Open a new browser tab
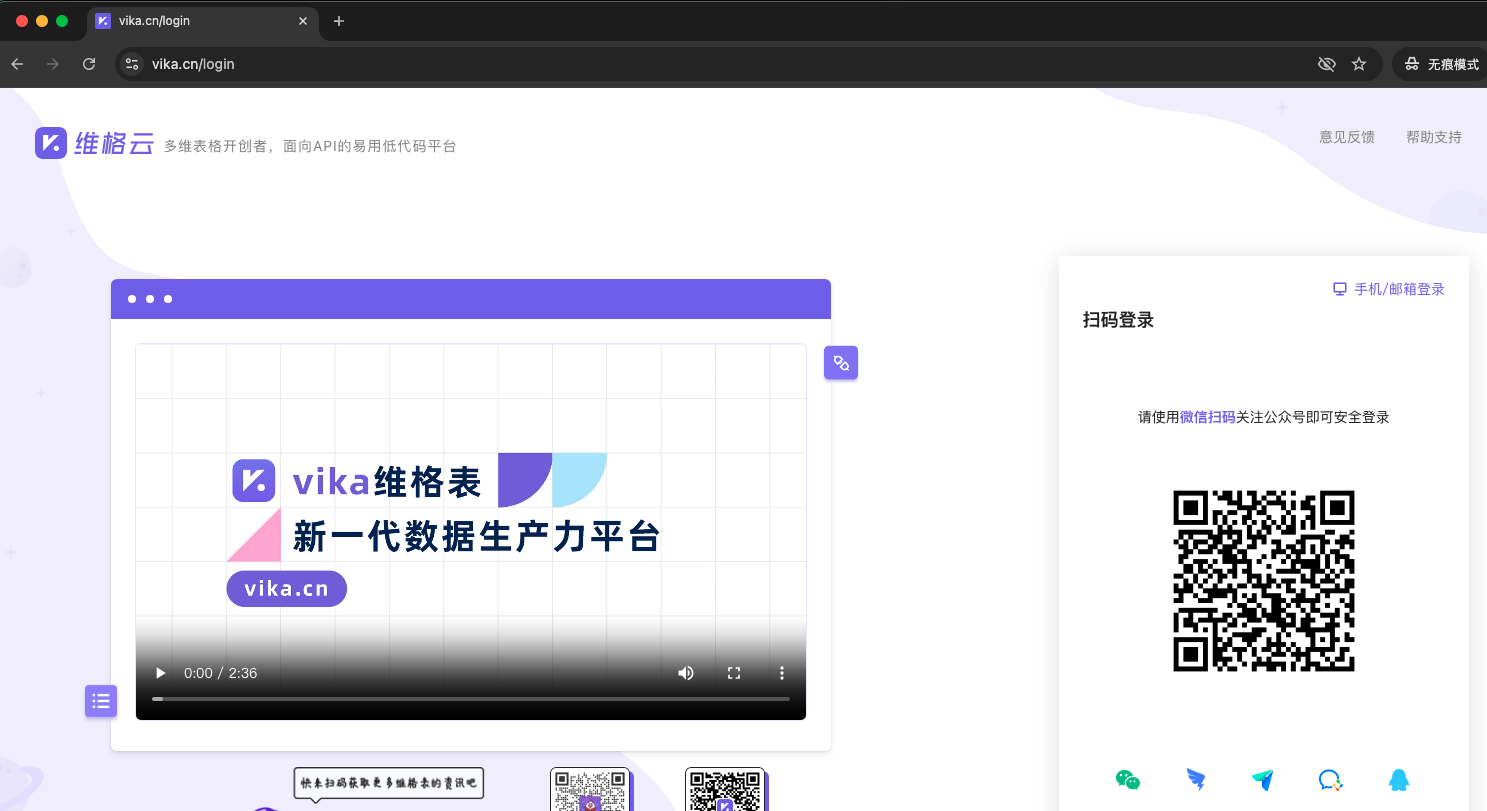The image size is (1487, 811). coord(339,21)
